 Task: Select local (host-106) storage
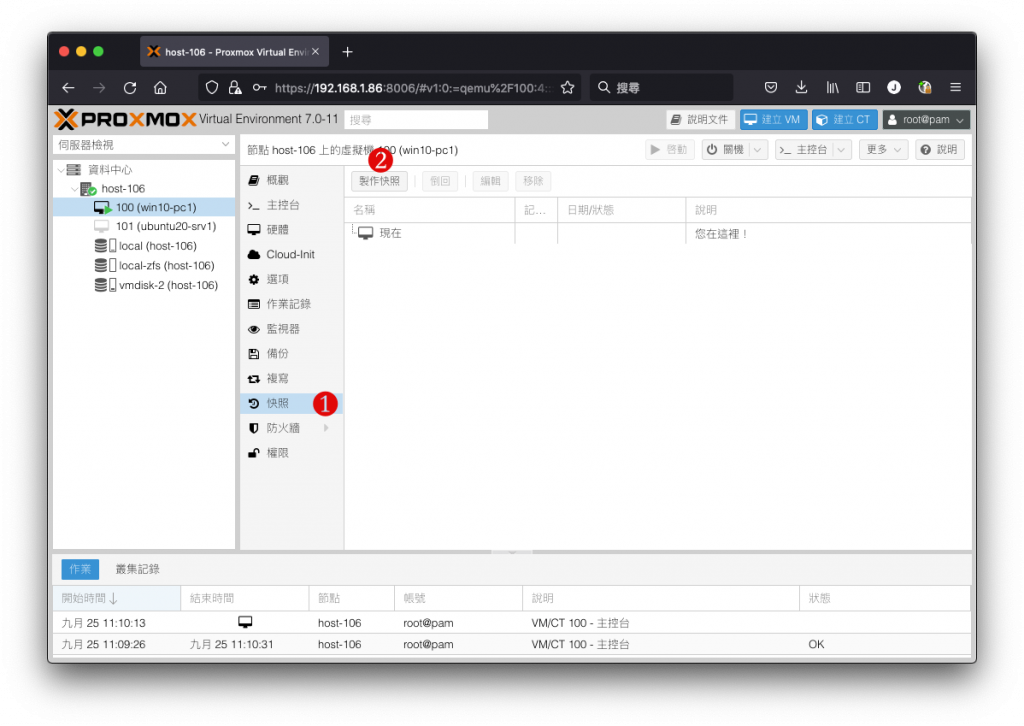tap(144, 246)
